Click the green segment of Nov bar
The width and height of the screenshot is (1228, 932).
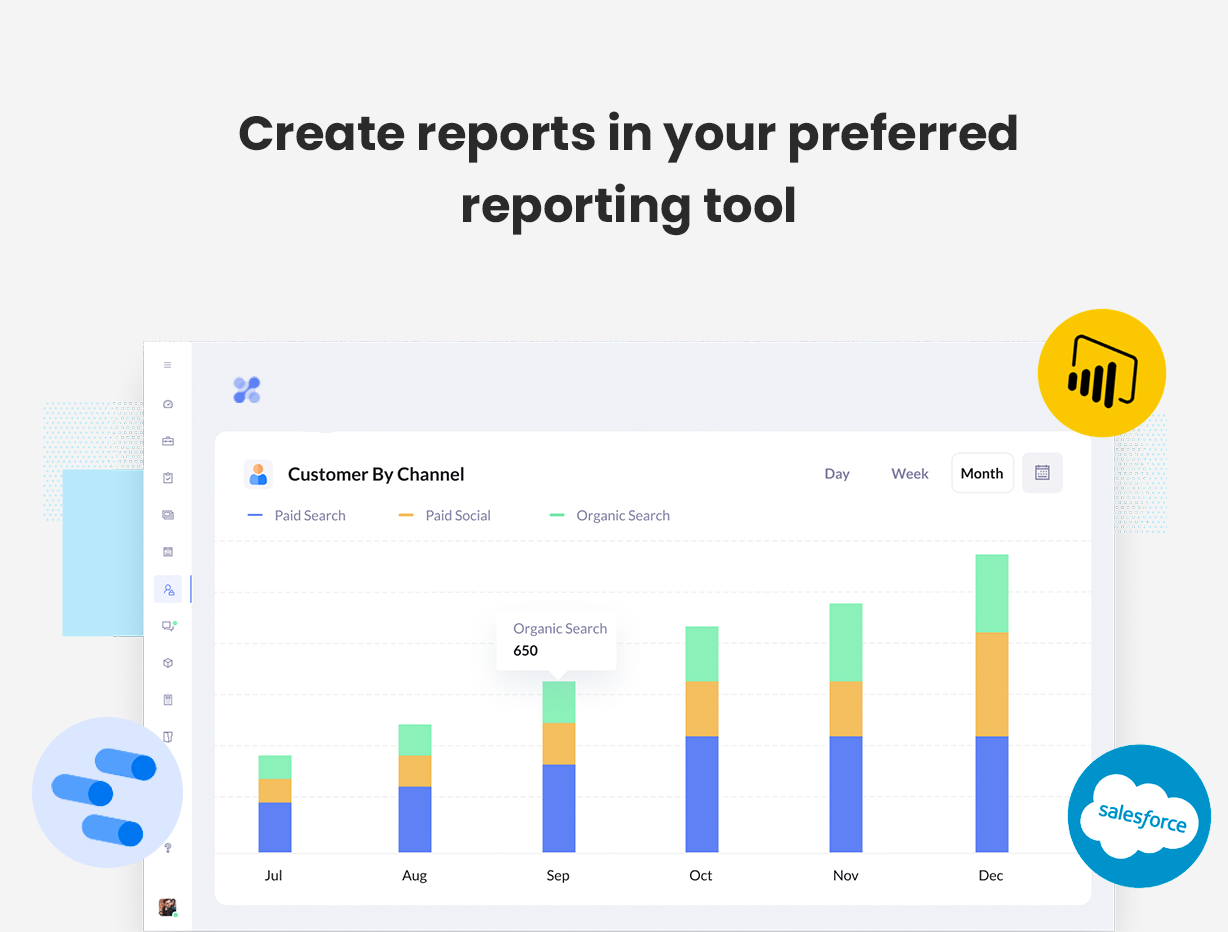[x=846, y=643]
